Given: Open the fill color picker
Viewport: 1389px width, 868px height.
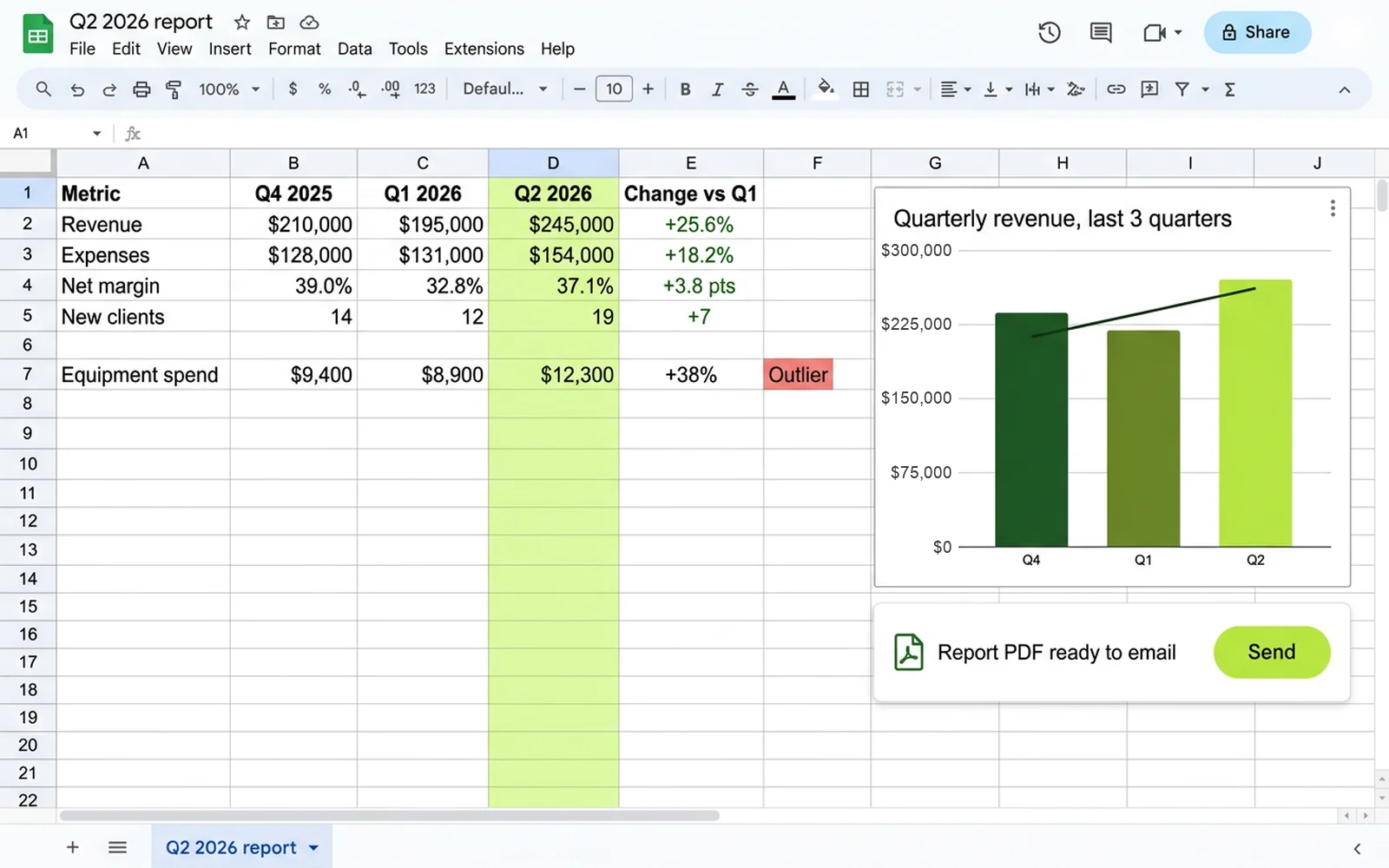Looking at the screenshot, I should pos(826,89).
